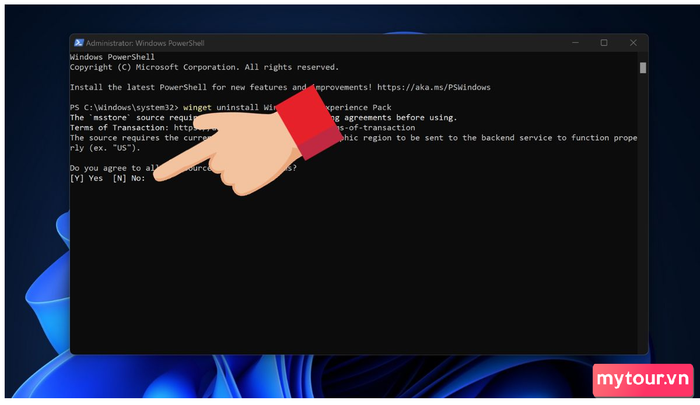Click the red sleeve cuff of the hand

309,121
